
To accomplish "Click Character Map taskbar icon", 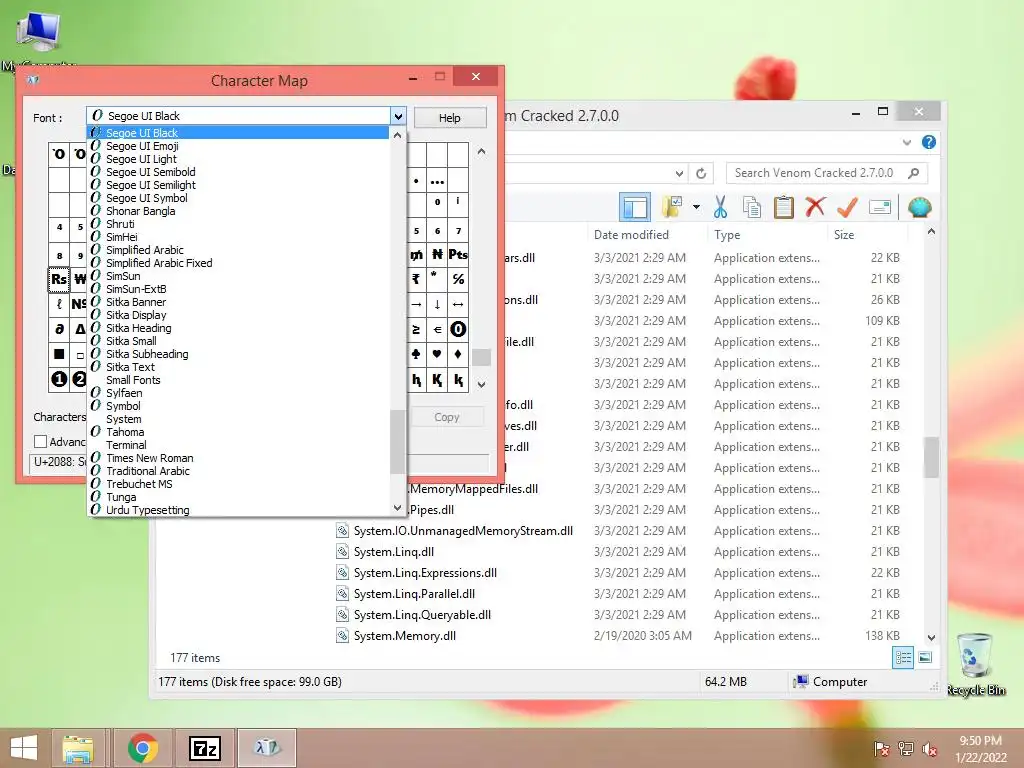I will click(266, 748).
